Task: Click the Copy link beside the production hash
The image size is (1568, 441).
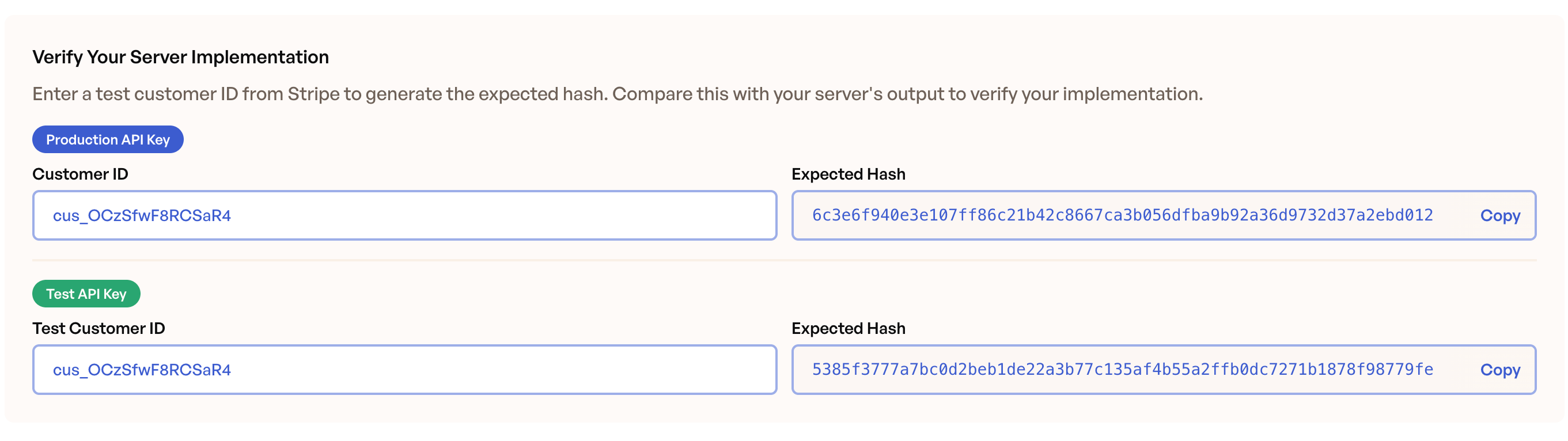Action: pos(1500,215)
